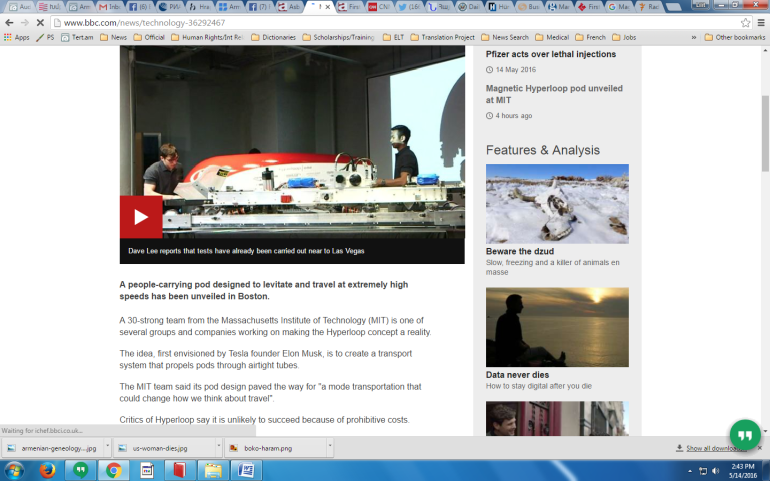Viewport: 770px width, 481px height.
Task: Expand the Scholarships/Training folder
Action: 339,37
